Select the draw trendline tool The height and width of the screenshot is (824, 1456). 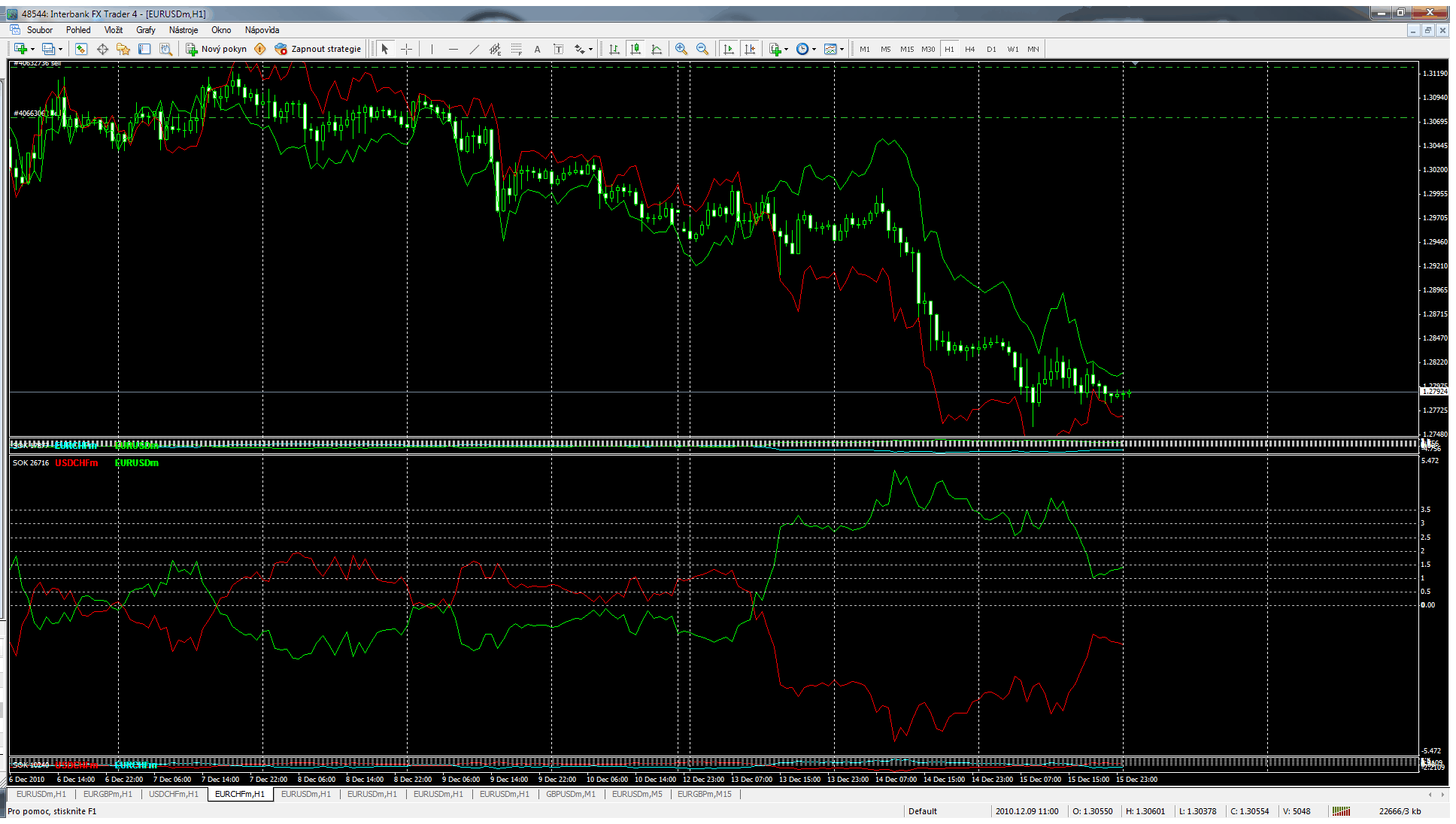tap(474, 49)
